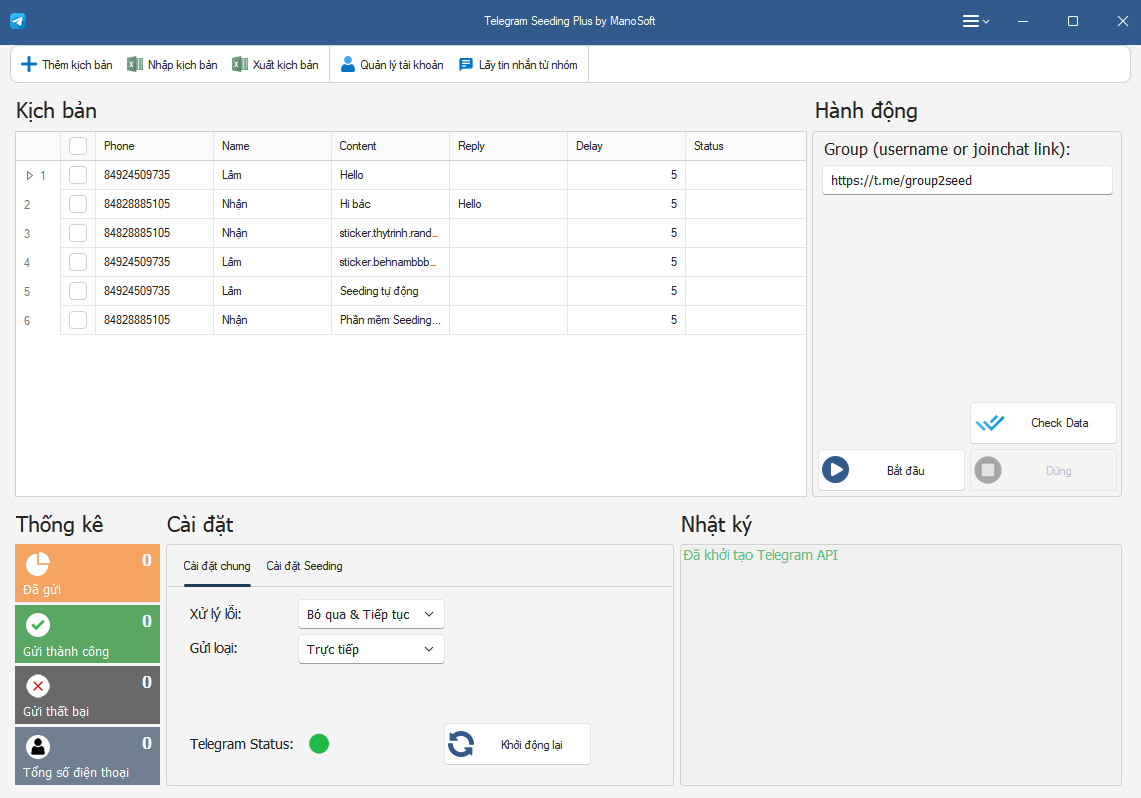The image size is (1141, 798).
Task: Click log entry 'Đã khởi tạo Telegram API'
Action: [x=760, y=555]
